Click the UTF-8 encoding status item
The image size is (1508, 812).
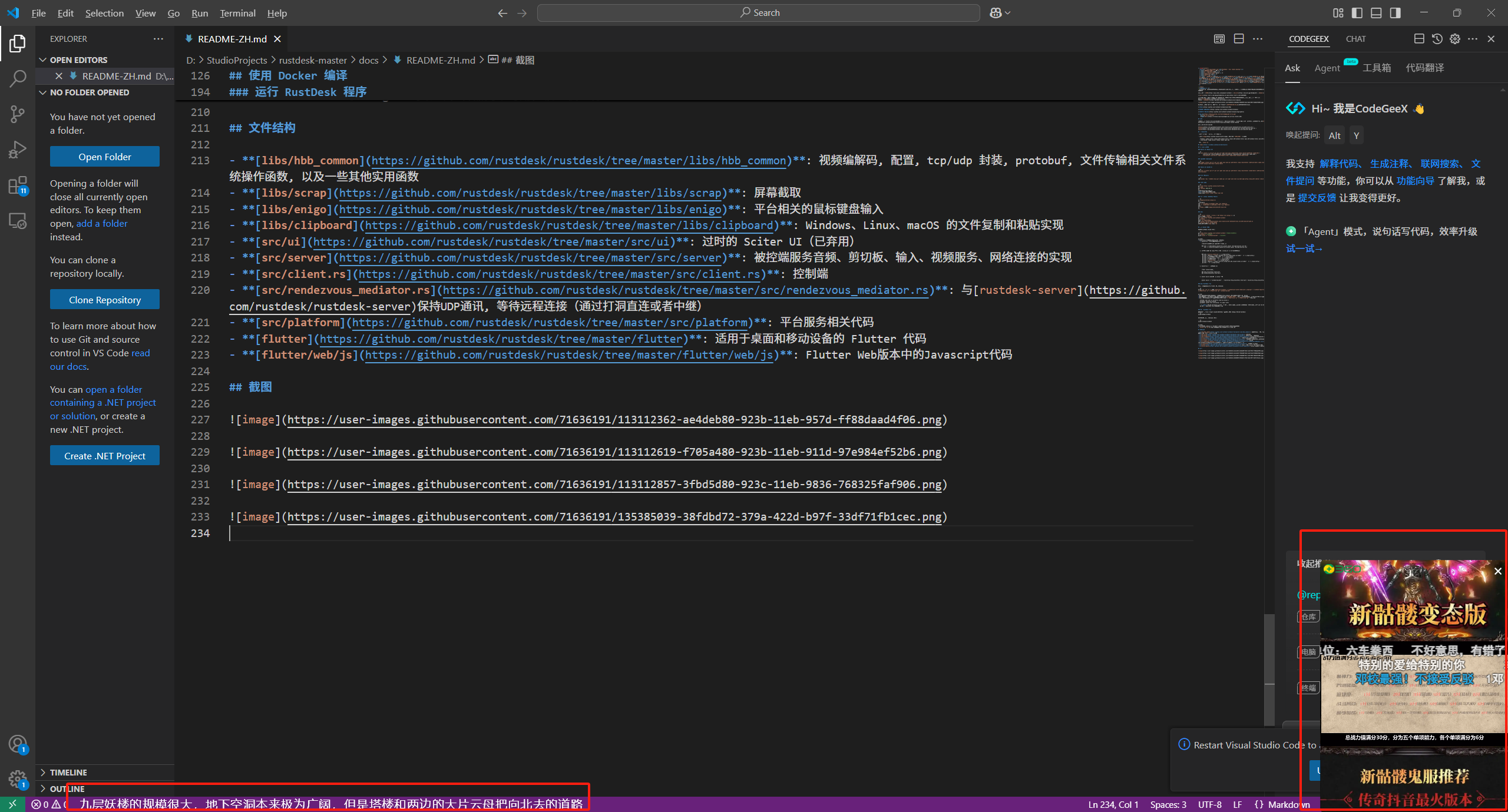click(x=1209, y=804)
